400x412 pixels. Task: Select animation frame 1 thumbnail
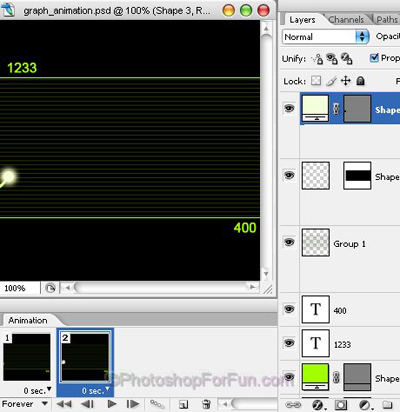(27, 357)
